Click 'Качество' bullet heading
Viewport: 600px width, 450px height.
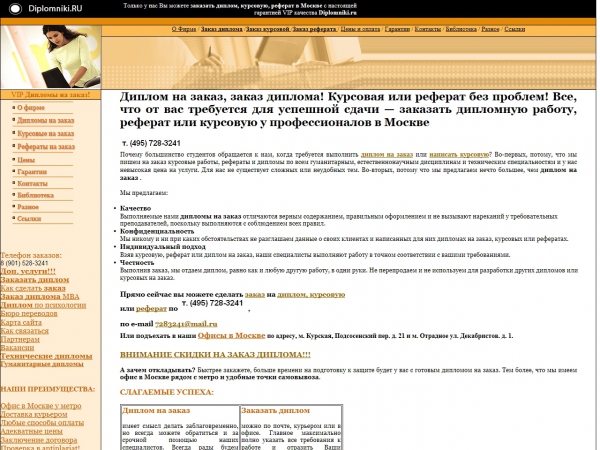coord(135,209)
